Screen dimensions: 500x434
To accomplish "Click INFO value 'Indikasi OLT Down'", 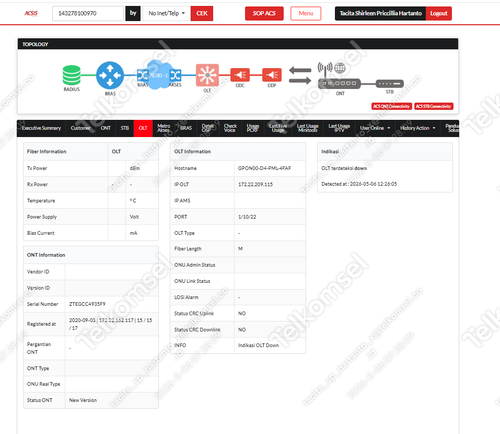I will pos(258,345).
